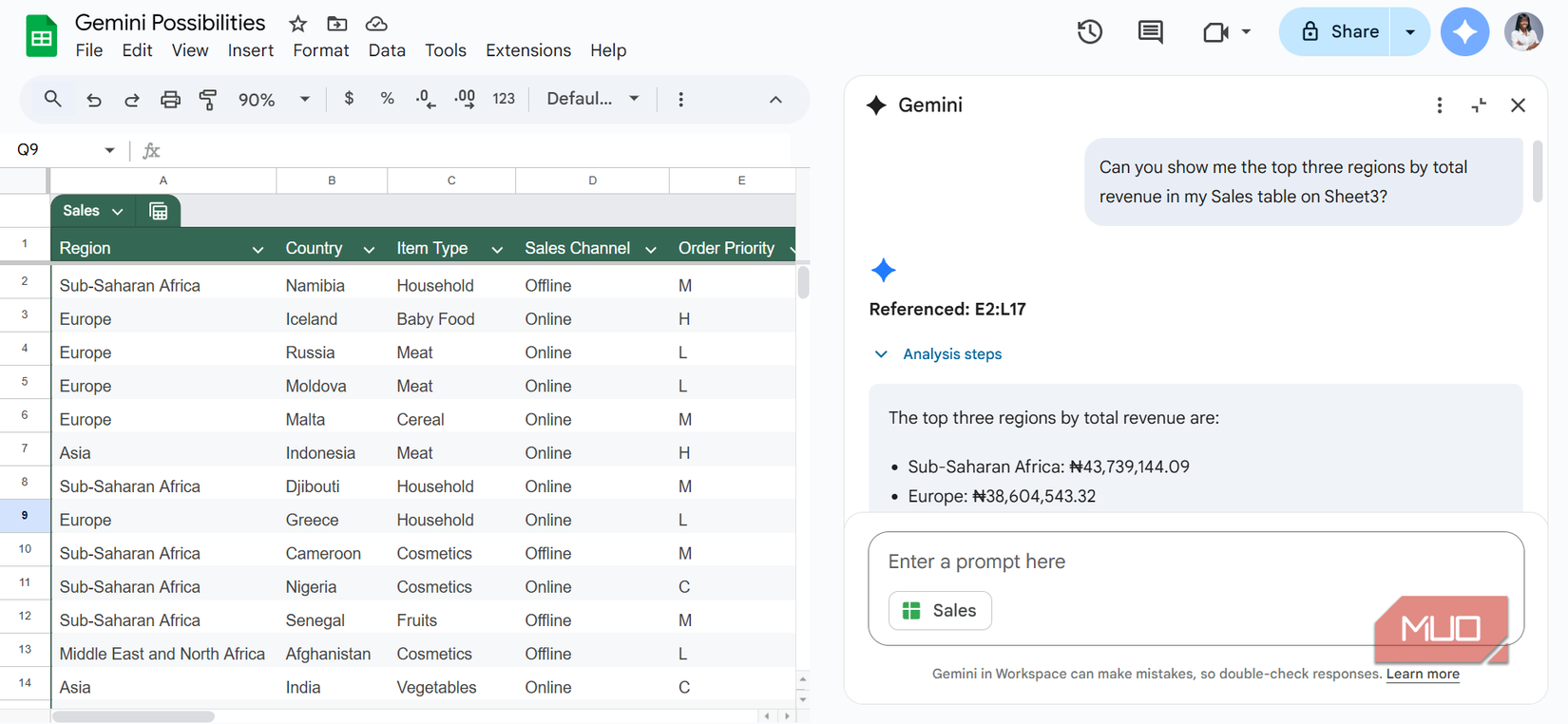Image resolution: width=1568 pixels, height=724 pixels.
Task: Click the table view icon beside Sales
Action: [159, 211]
